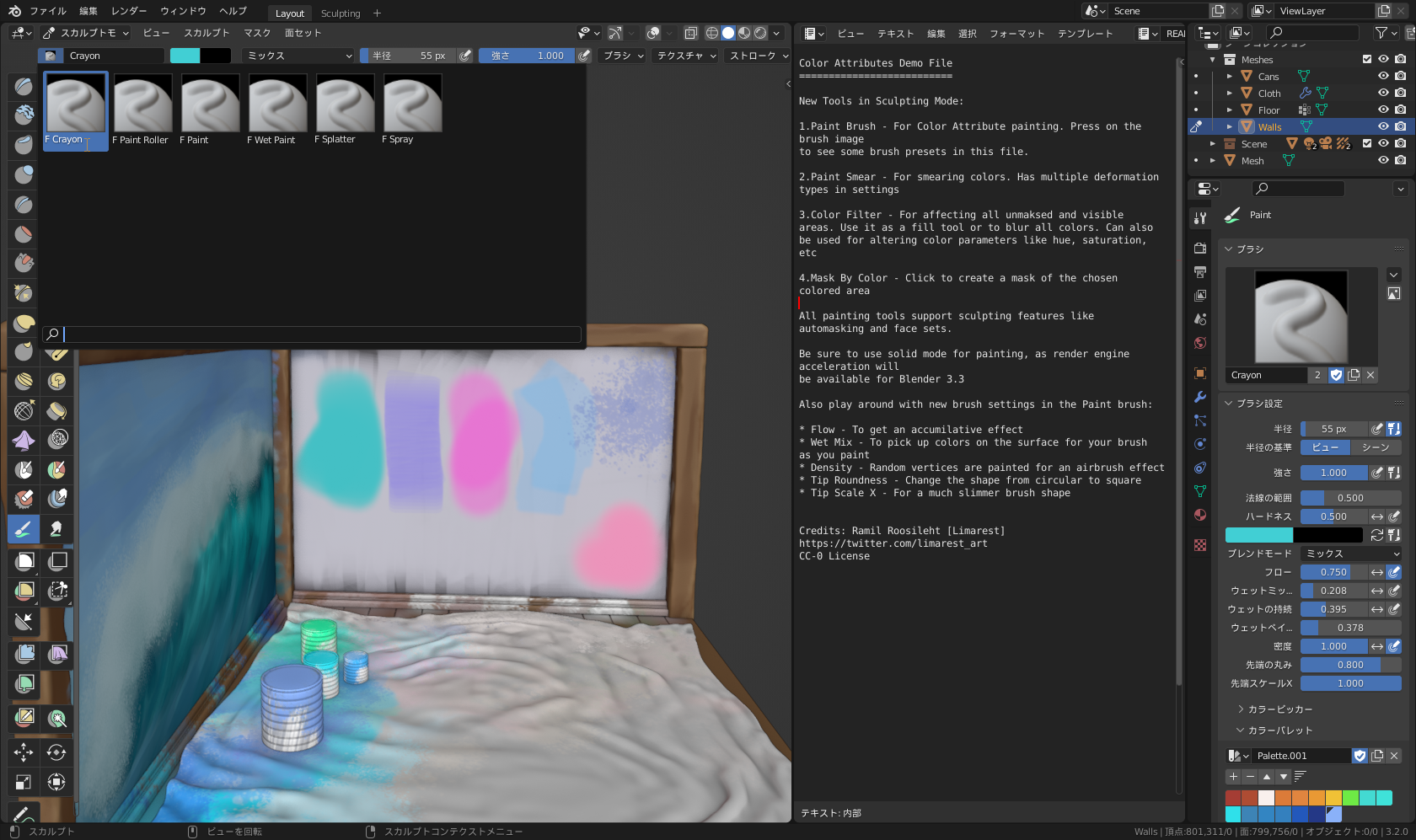Toggle X-ray display in viewport header

pos(690,33)
